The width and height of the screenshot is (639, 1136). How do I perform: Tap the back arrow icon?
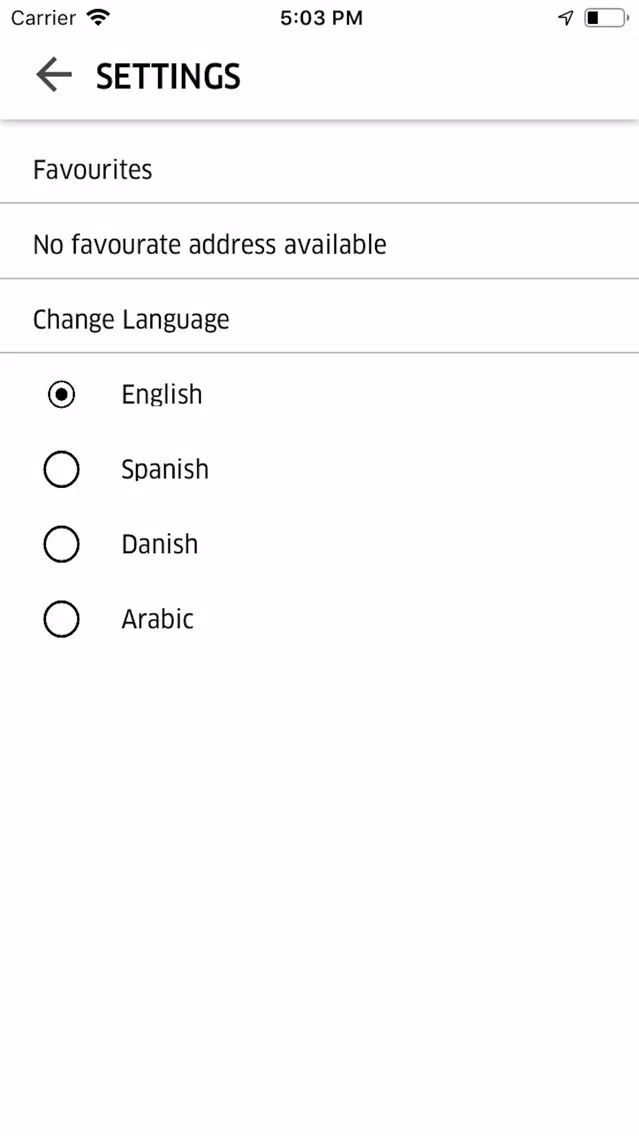point(54,75)
